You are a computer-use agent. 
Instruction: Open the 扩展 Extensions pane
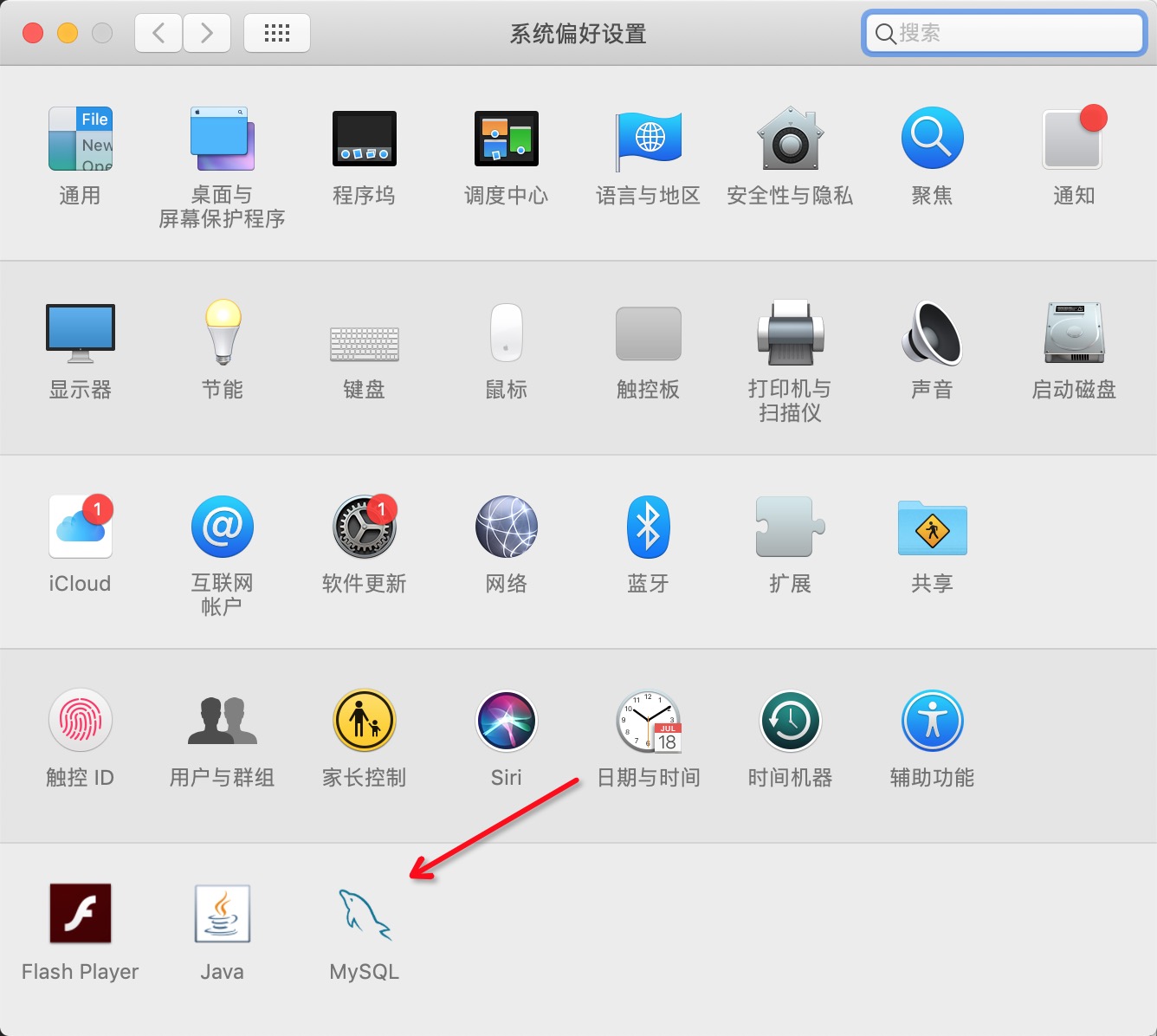(791, 527)
